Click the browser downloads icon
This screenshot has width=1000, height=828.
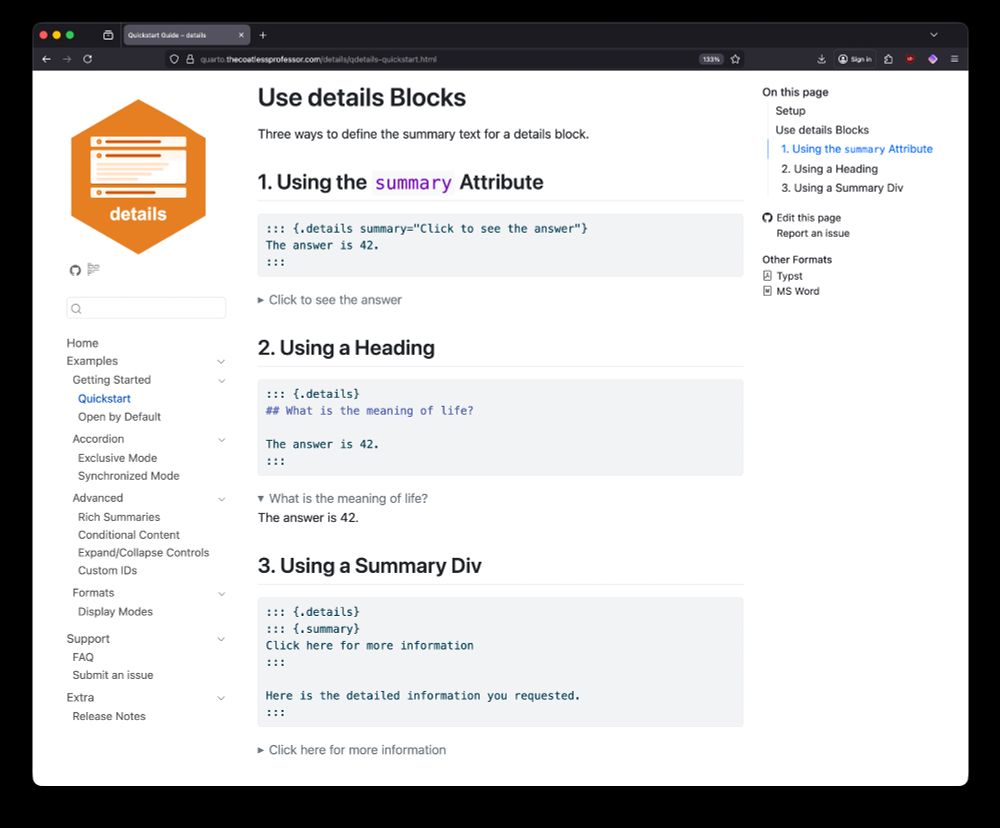tap(823, 59)
